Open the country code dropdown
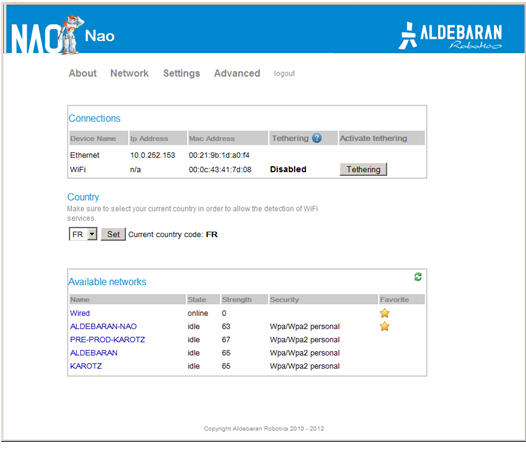526x452 pixels. [83, 234]
